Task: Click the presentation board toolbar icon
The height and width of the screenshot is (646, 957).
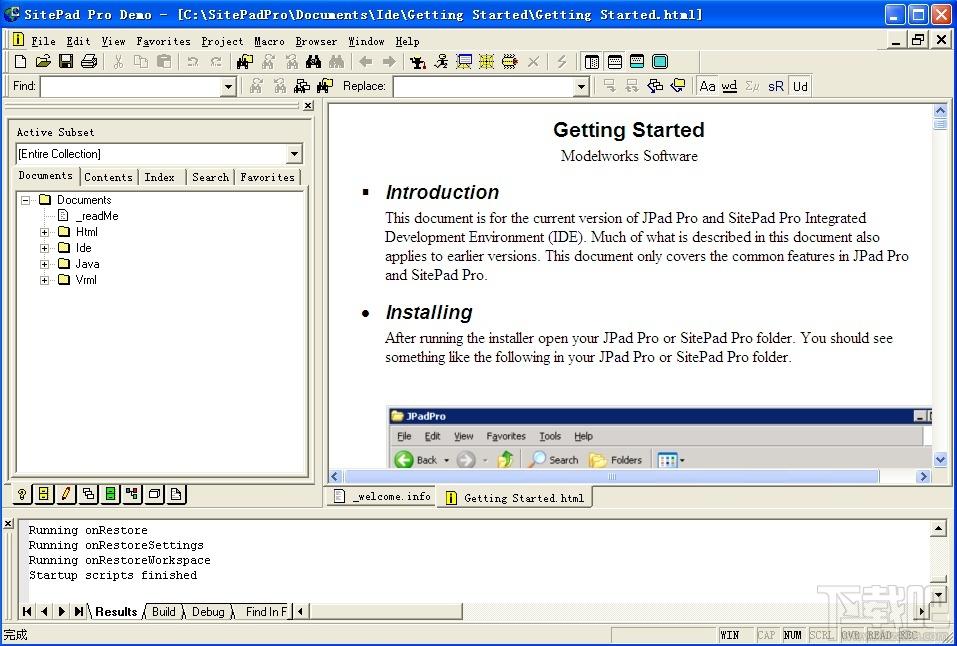Action: 464,61
